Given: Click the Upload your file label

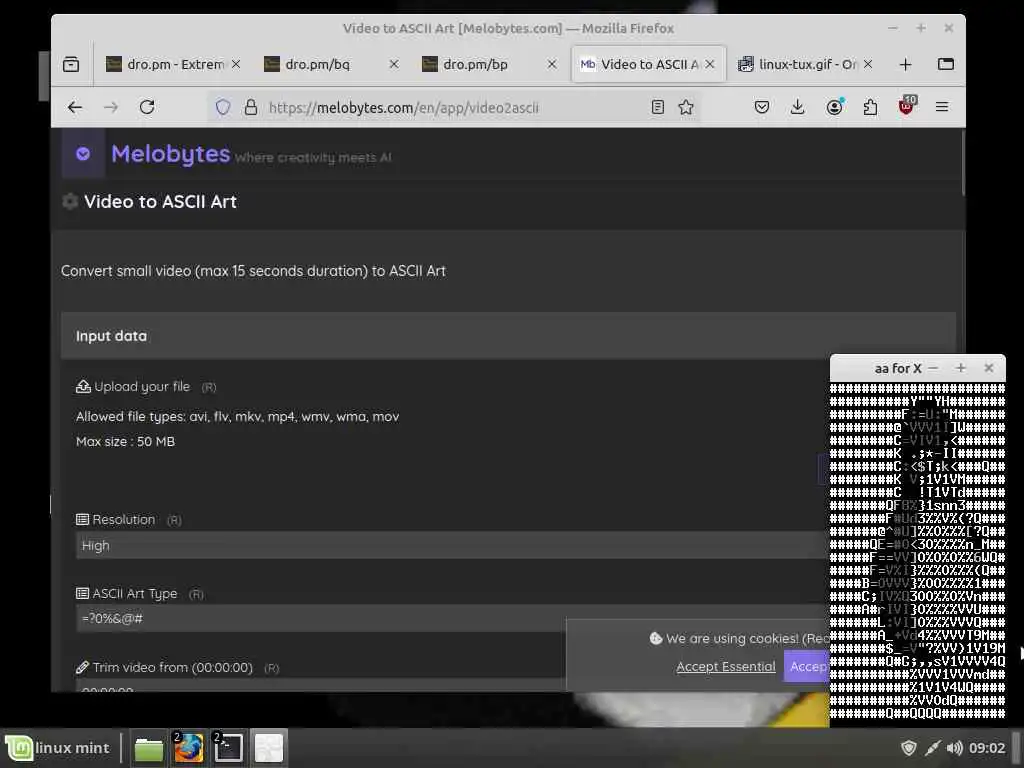Looking at the screenshot, I should coord(142,387).
